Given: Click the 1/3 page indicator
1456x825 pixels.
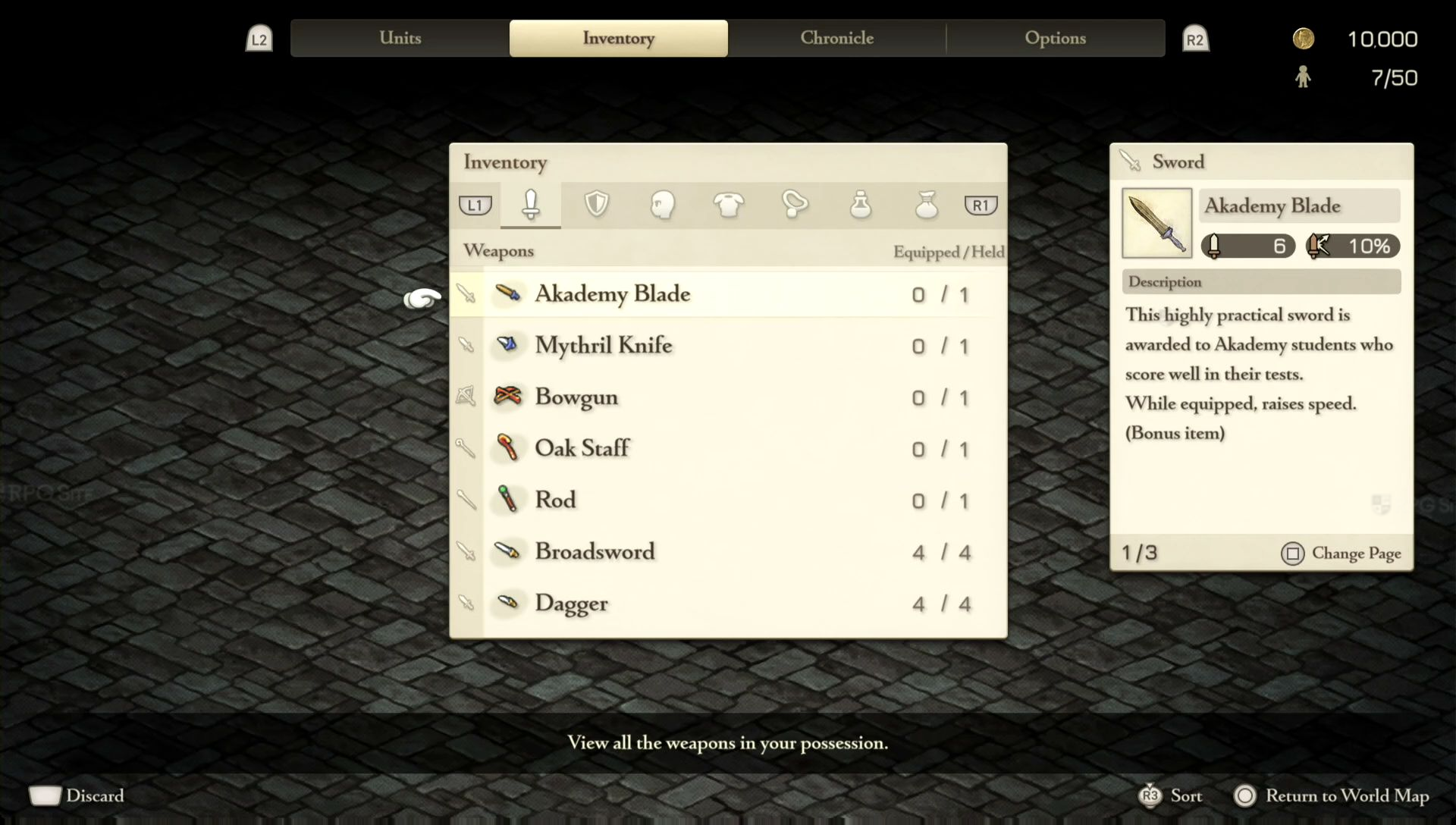Looking at the screenshot, I should coord(1140,553).
